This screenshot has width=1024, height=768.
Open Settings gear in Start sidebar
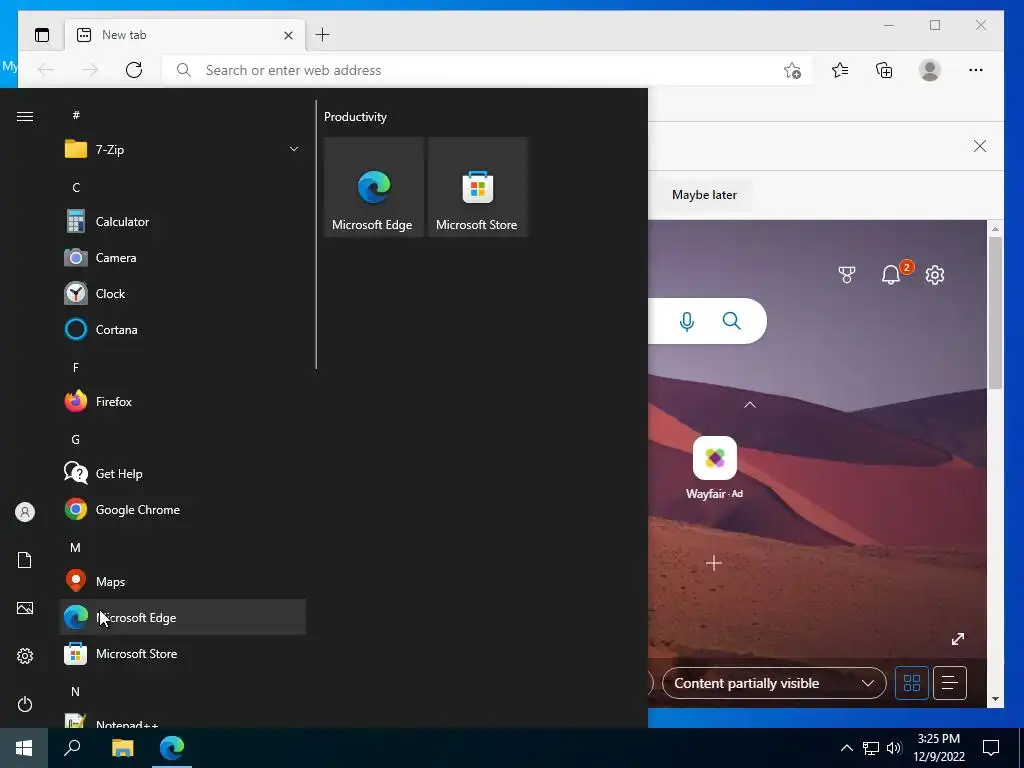pos(25,656)
